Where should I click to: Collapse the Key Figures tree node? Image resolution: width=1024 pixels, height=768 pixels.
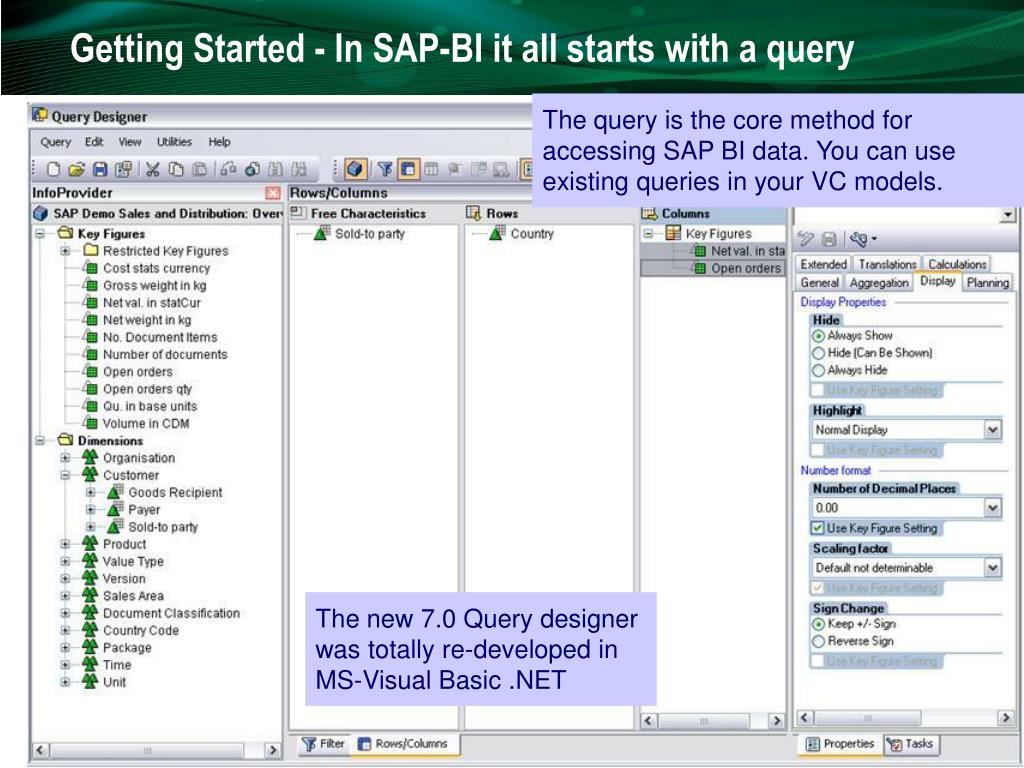click(x=40, y=233)
